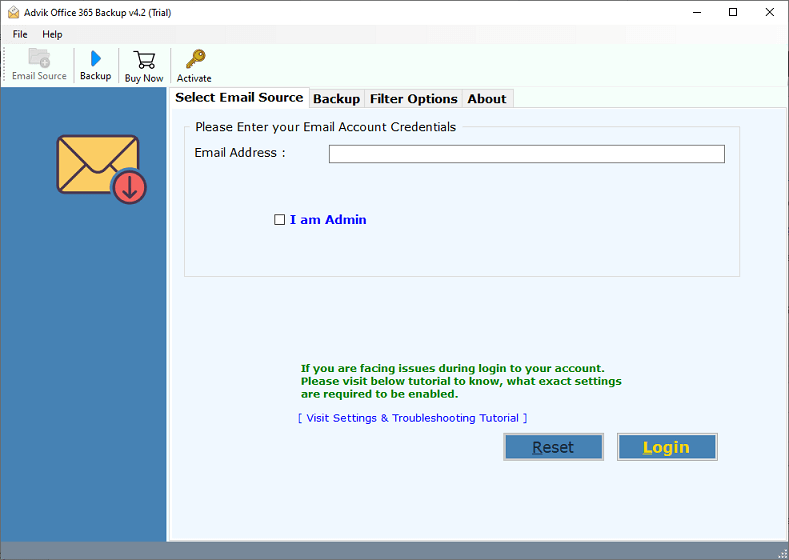Open the Filter Options tab
Screen dimensions: 789x560
click(414, 99)
